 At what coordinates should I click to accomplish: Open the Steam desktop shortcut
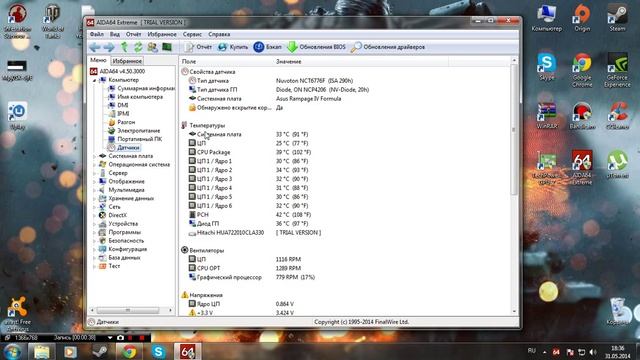click(618, 18)
